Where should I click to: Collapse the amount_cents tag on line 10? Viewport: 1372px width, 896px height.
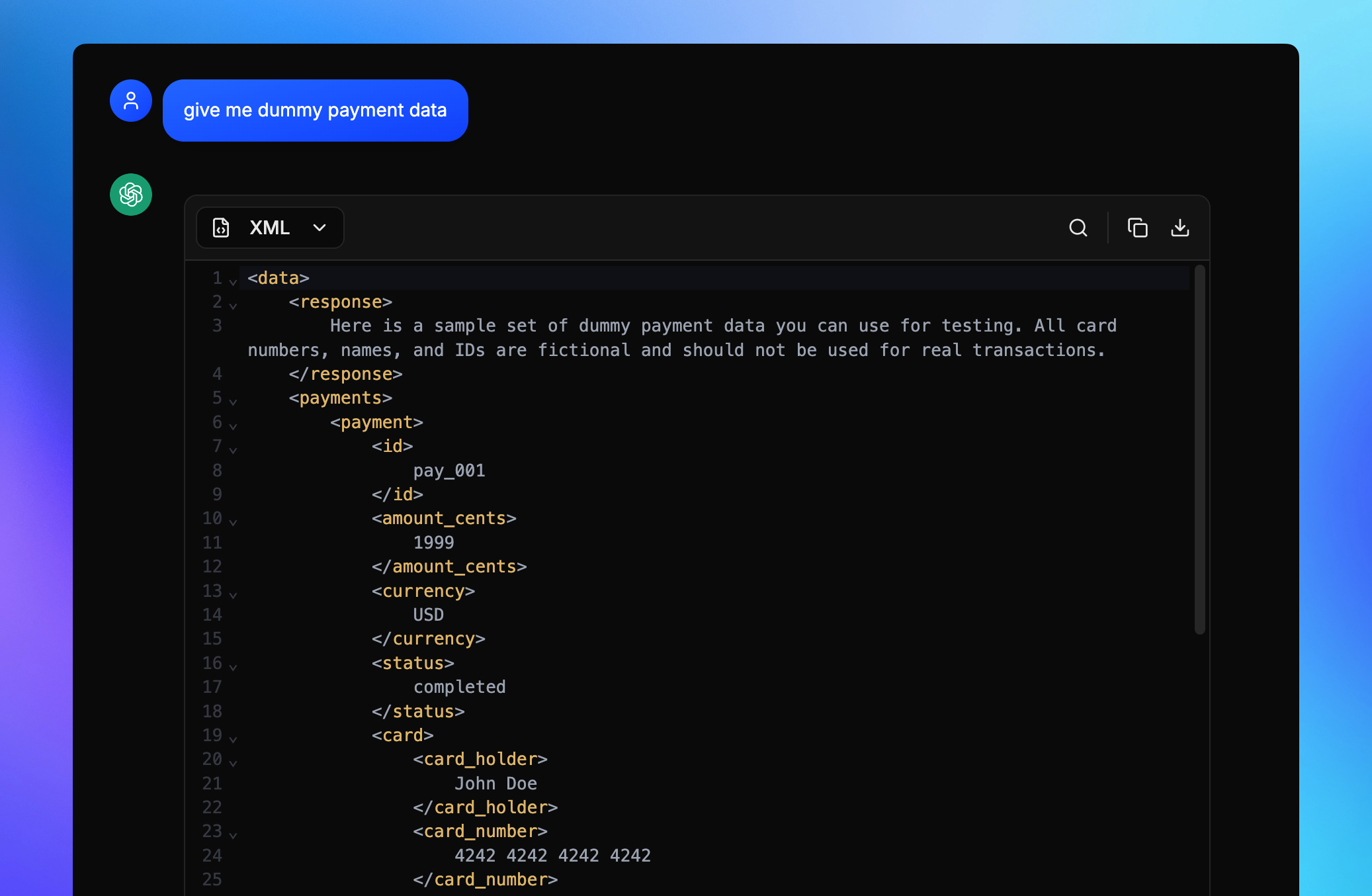pos(233,522)
